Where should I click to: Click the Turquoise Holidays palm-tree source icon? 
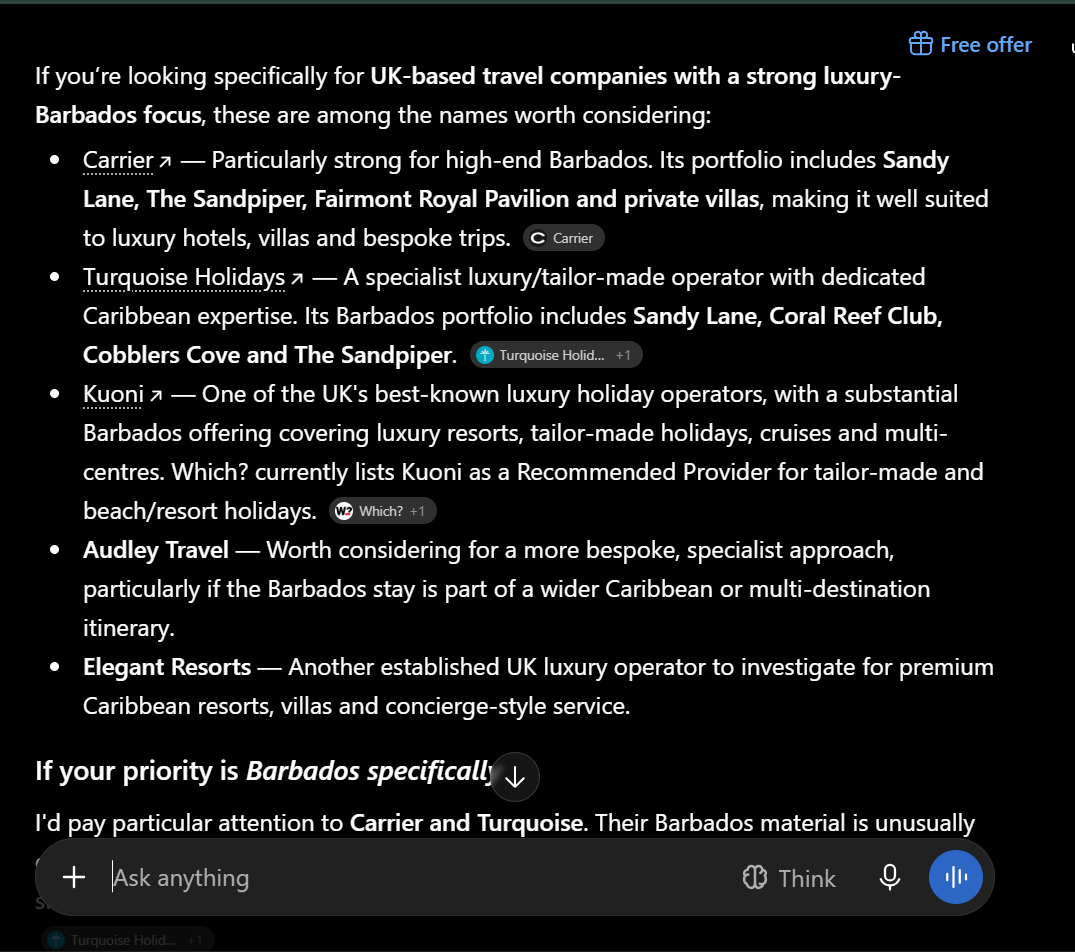[x=485, y=355]
